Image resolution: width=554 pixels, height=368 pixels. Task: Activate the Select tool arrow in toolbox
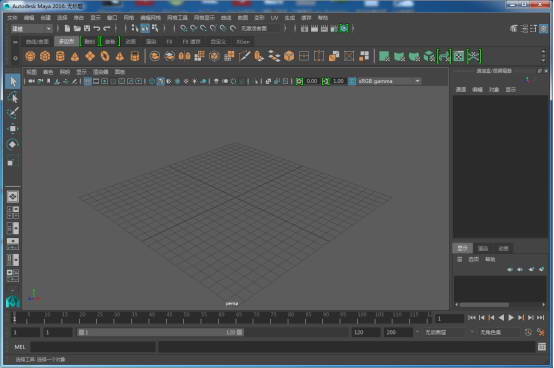pos(13,82)
